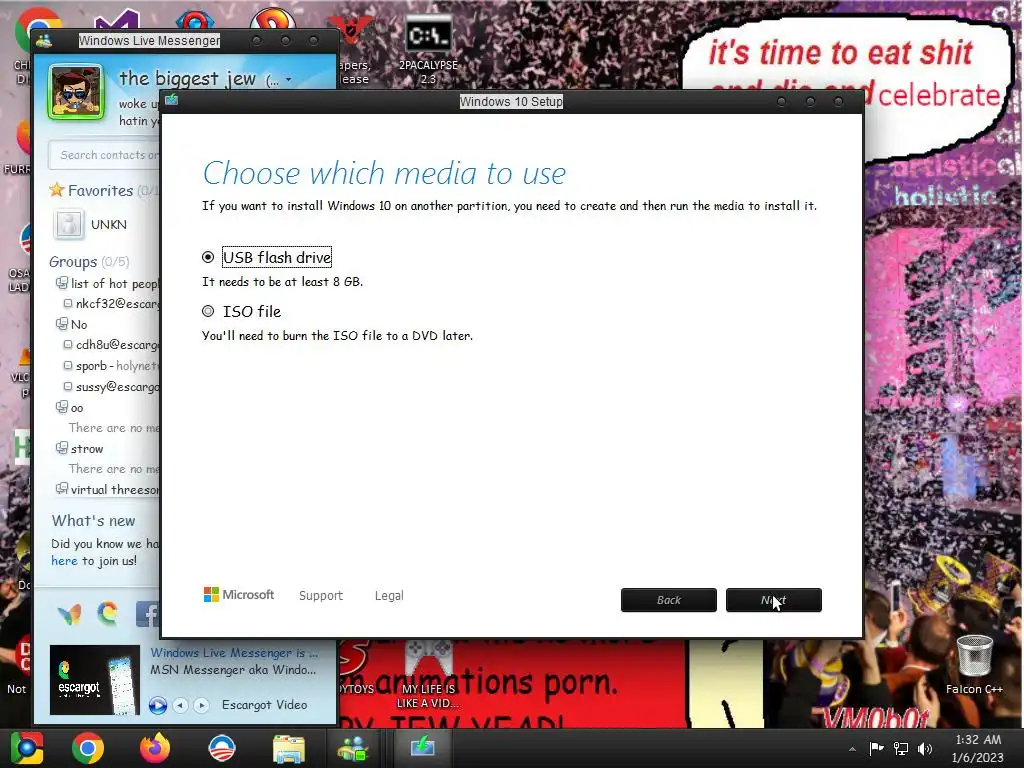Open Chrome from the taskbar
Screen dimensions: 1024x768
pyautogui.click(x=88, y=748)
